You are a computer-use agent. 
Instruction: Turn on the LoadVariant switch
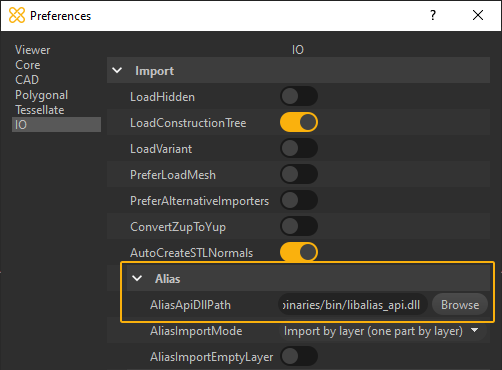(x=299, y=148)
